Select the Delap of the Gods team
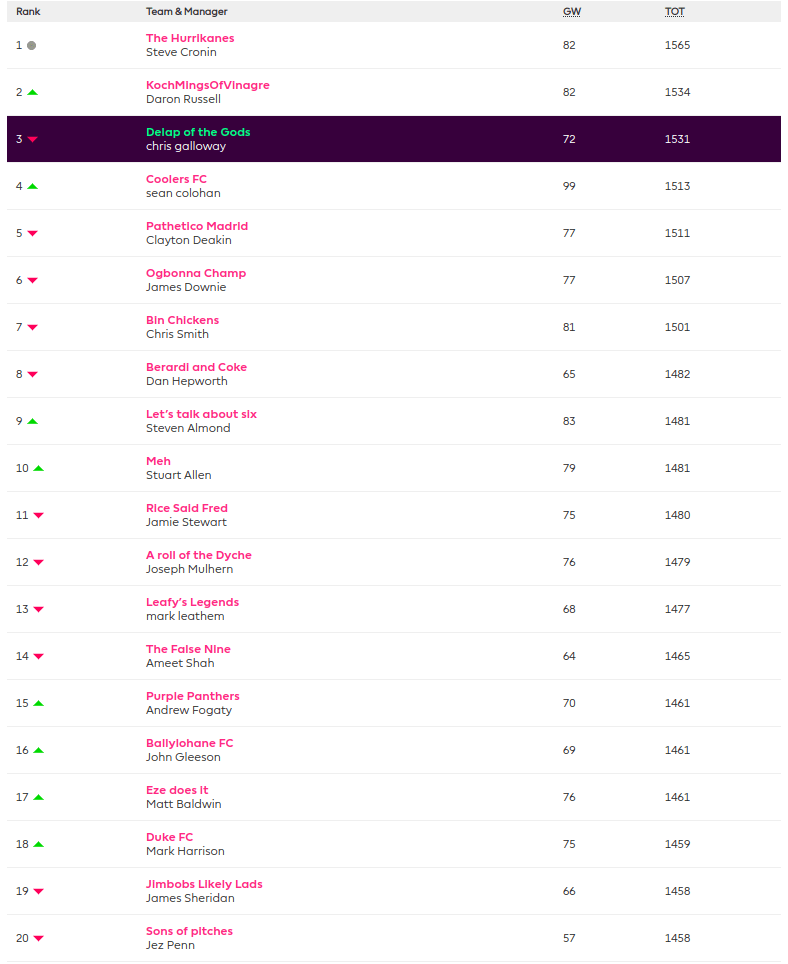The image size is (788, 964). 198,132
